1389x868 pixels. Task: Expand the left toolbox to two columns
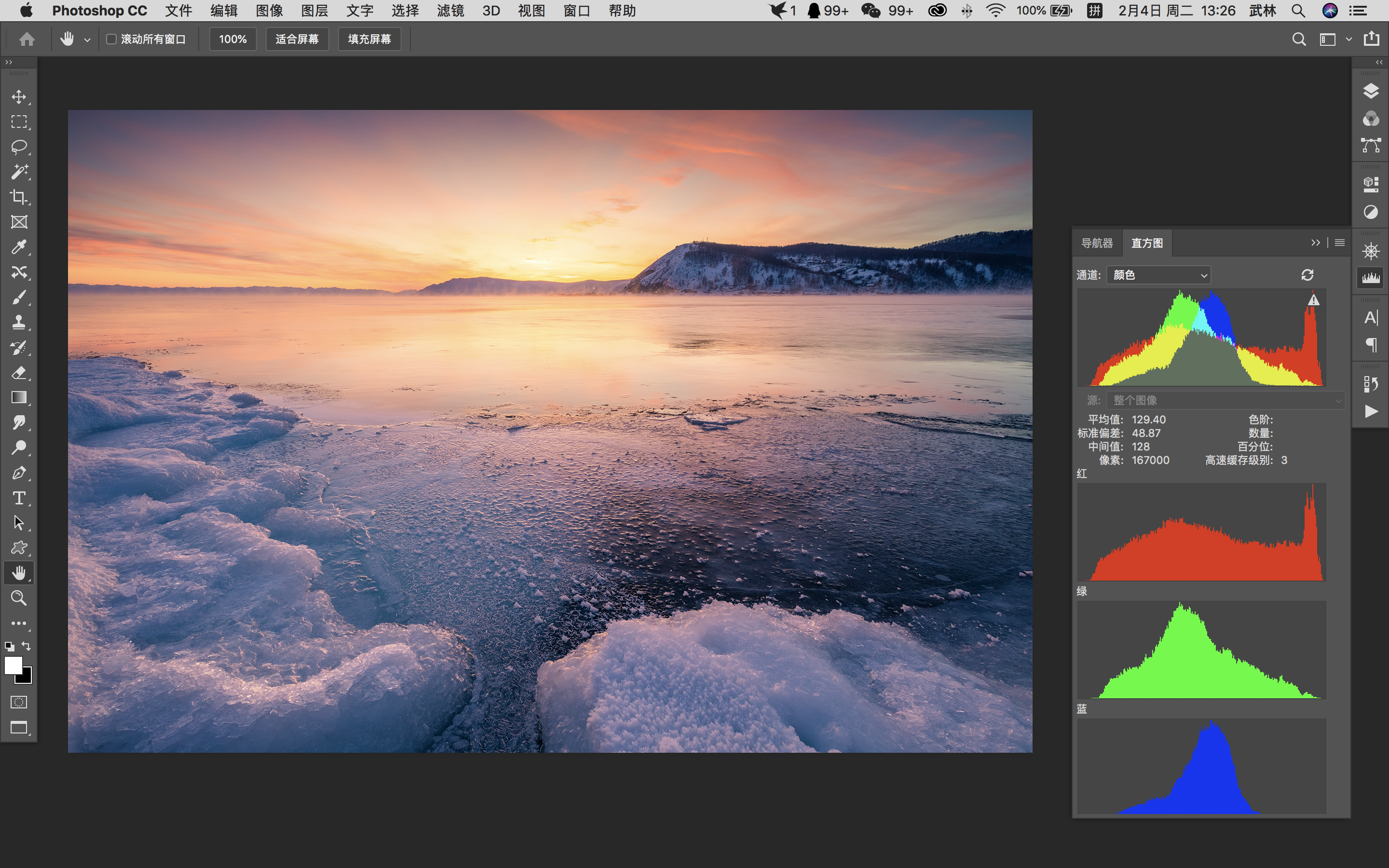pyautogui.click(x=9, y=62)
